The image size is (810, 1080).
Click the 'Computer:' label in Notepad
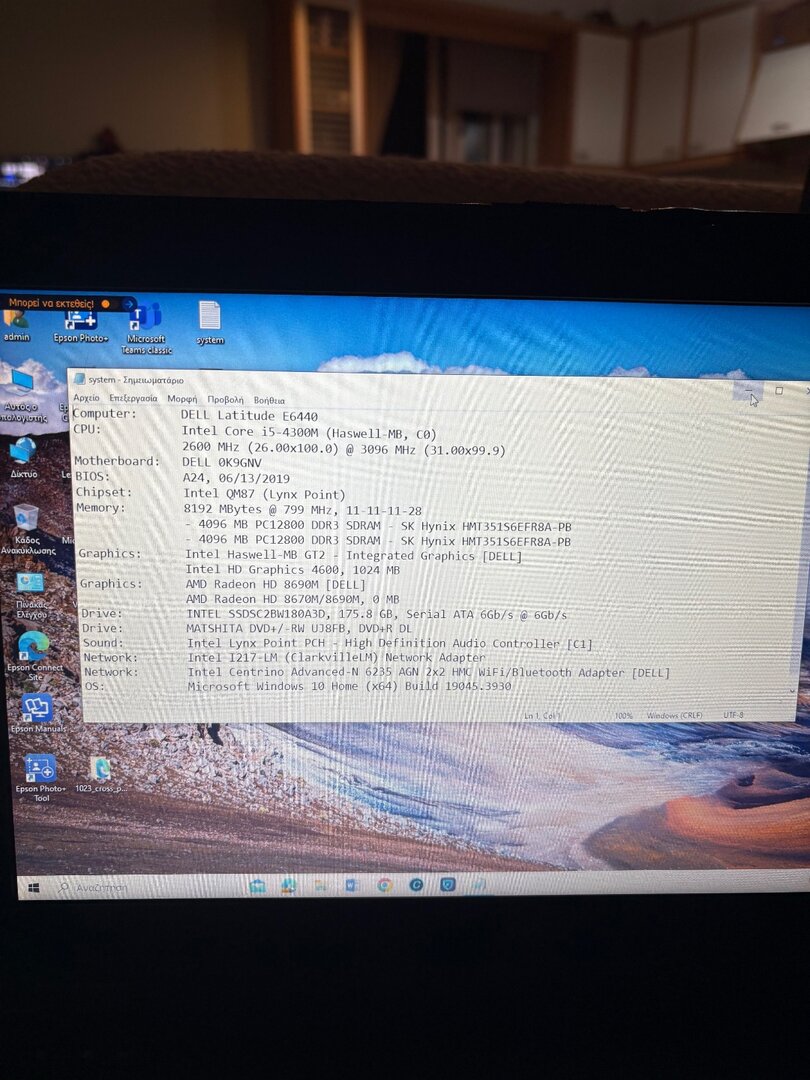tap(105, 413)
